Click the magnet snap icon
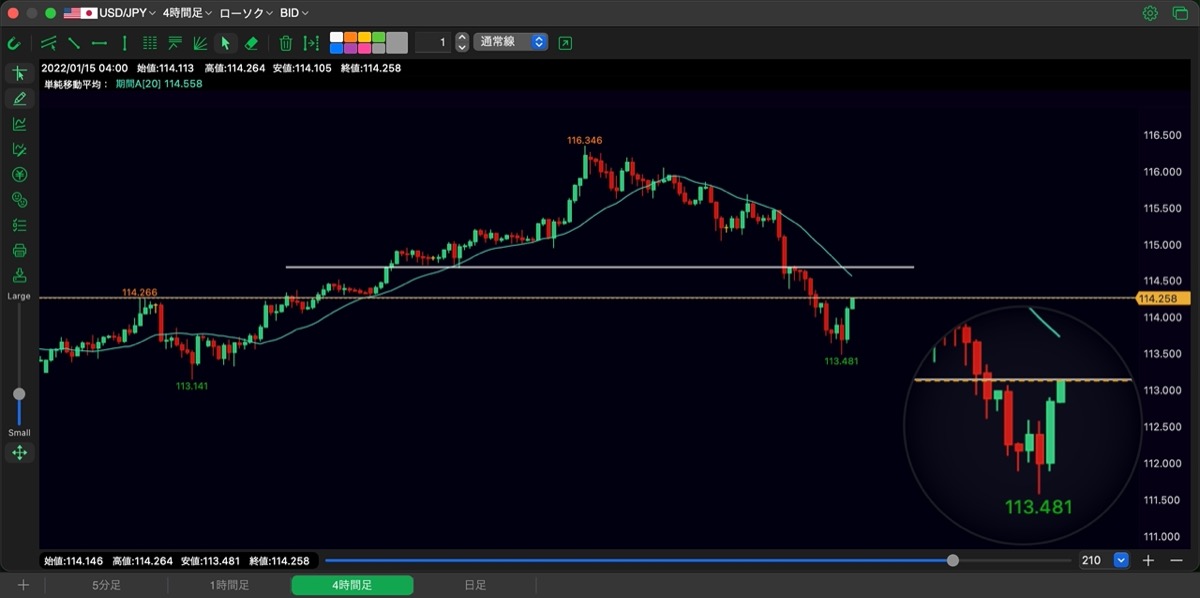 coord(14,43)
